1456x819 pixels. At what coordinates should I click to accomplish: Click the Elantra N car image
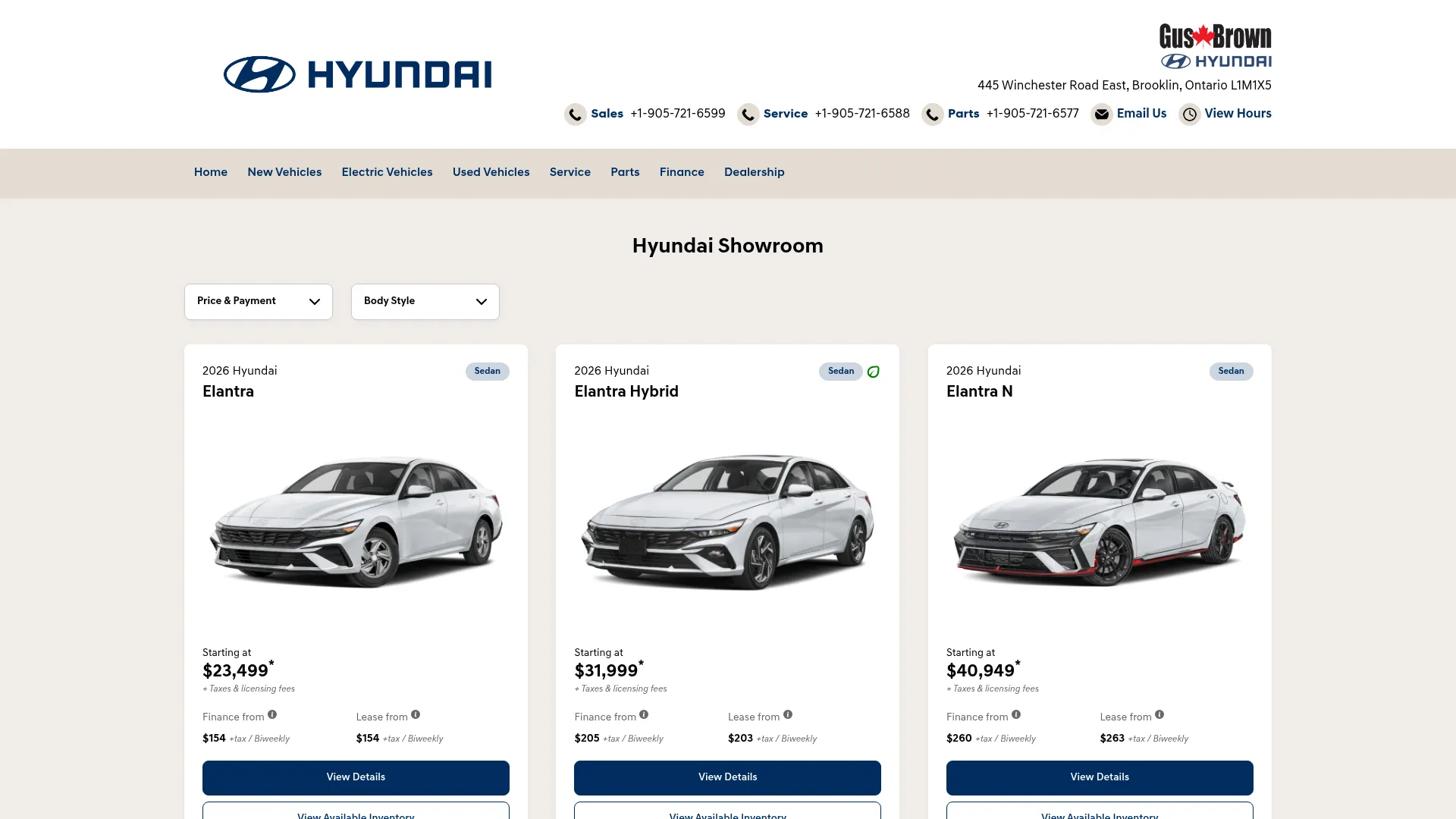pyautogui.click(x=1100, y=522)
